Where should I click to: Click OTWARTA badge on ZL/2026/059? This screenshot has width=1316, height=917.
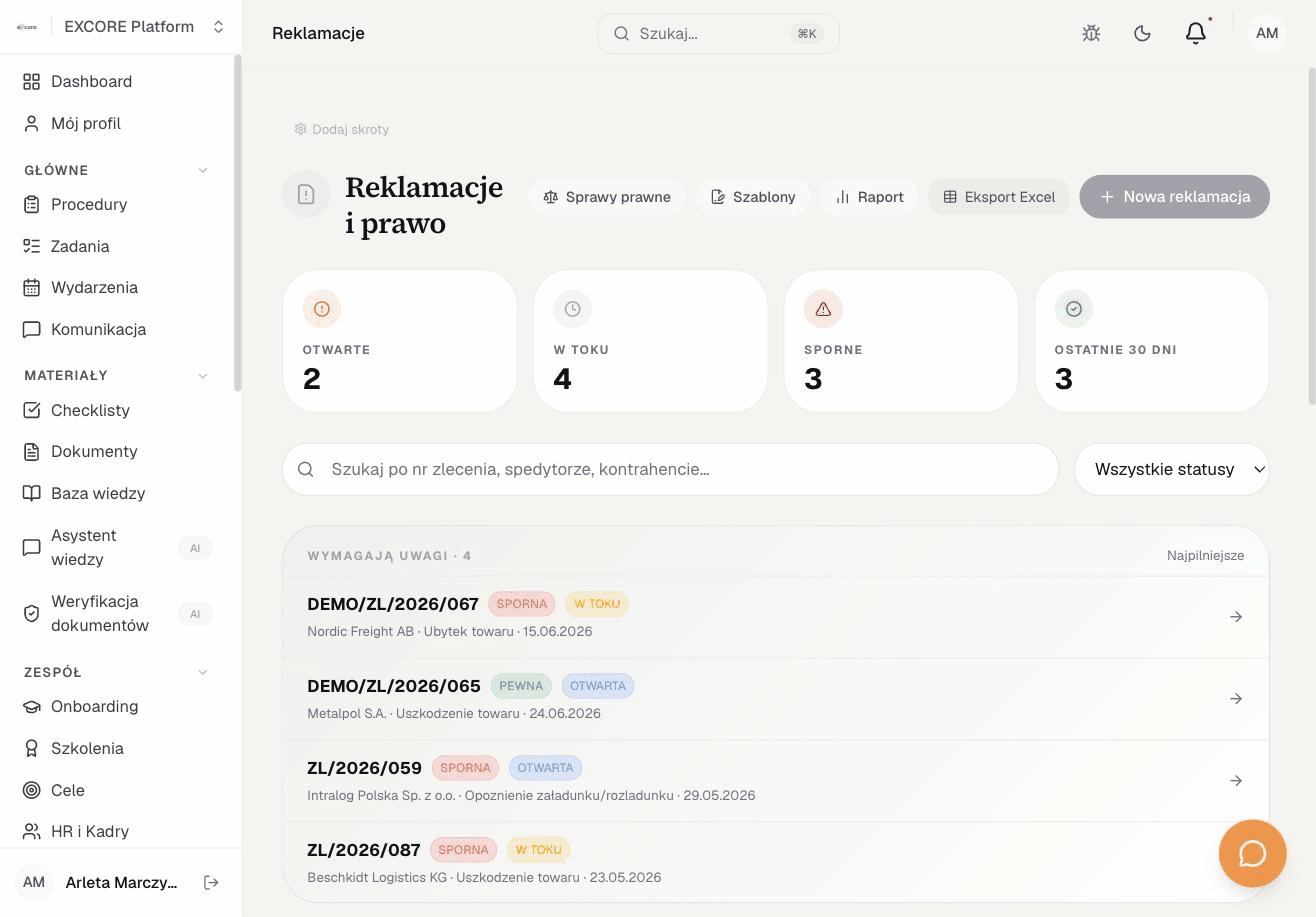[x=545, y=768]
